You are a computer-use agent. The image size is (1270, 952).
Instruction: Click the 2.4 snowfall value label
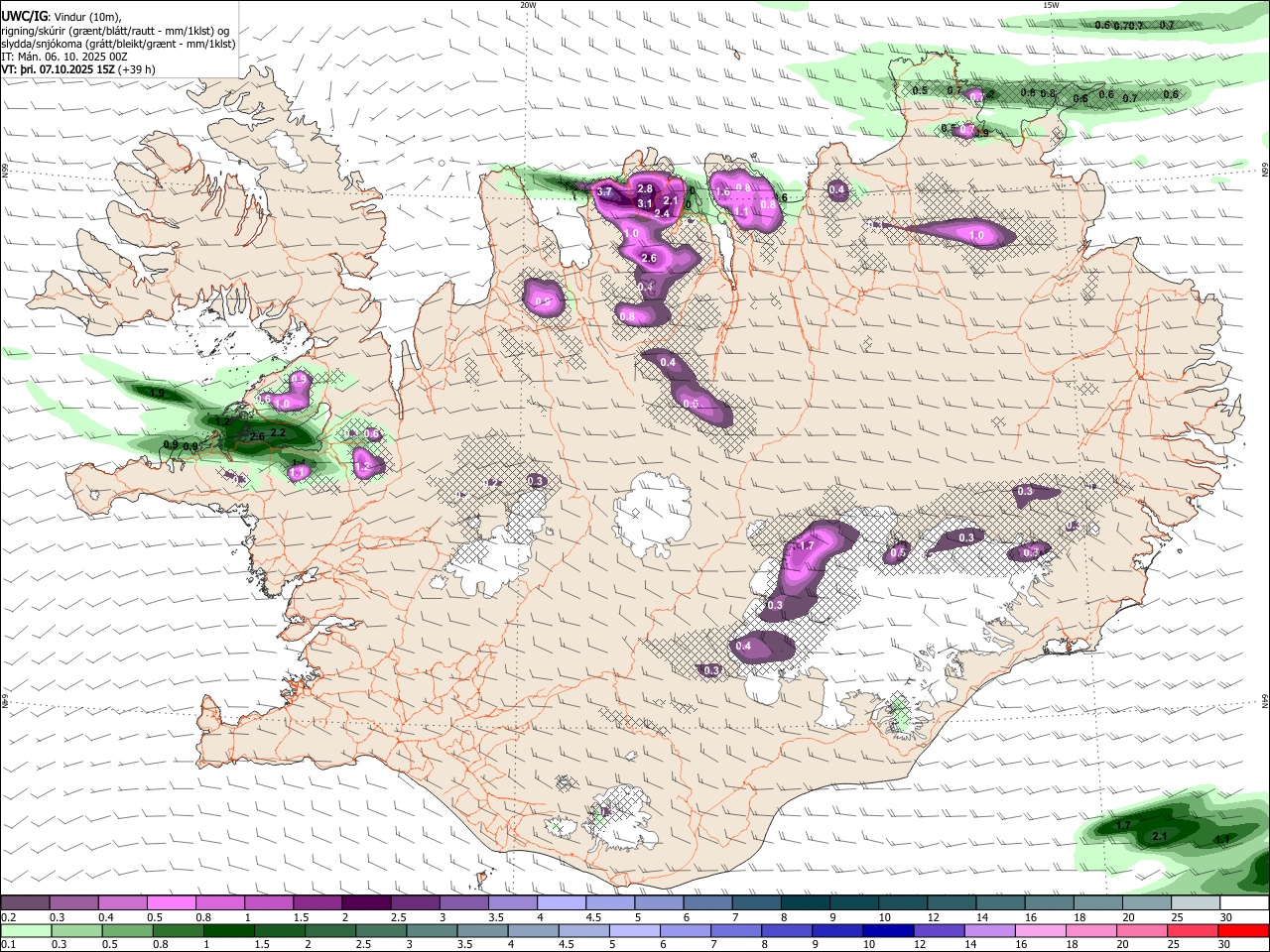[x=663, y=213]
